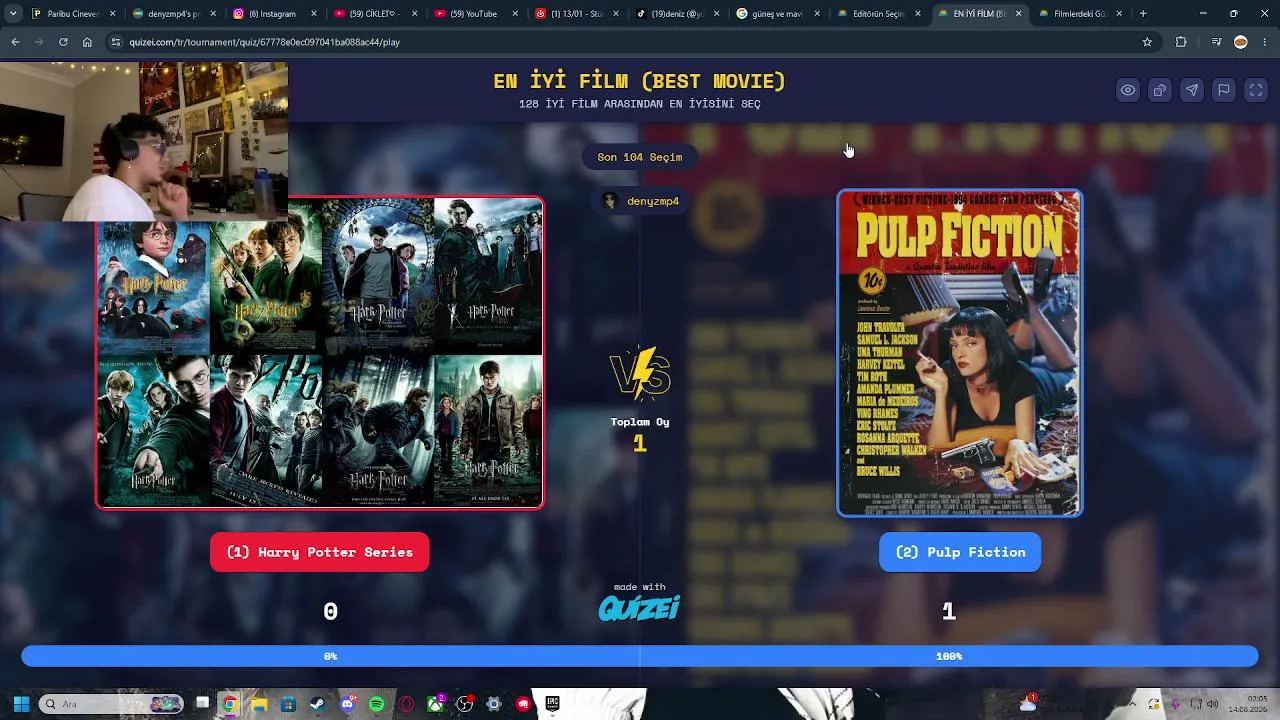1280x720 pixels.
Task: Open the Quizei logo link
Action: (x=640, y=608)
